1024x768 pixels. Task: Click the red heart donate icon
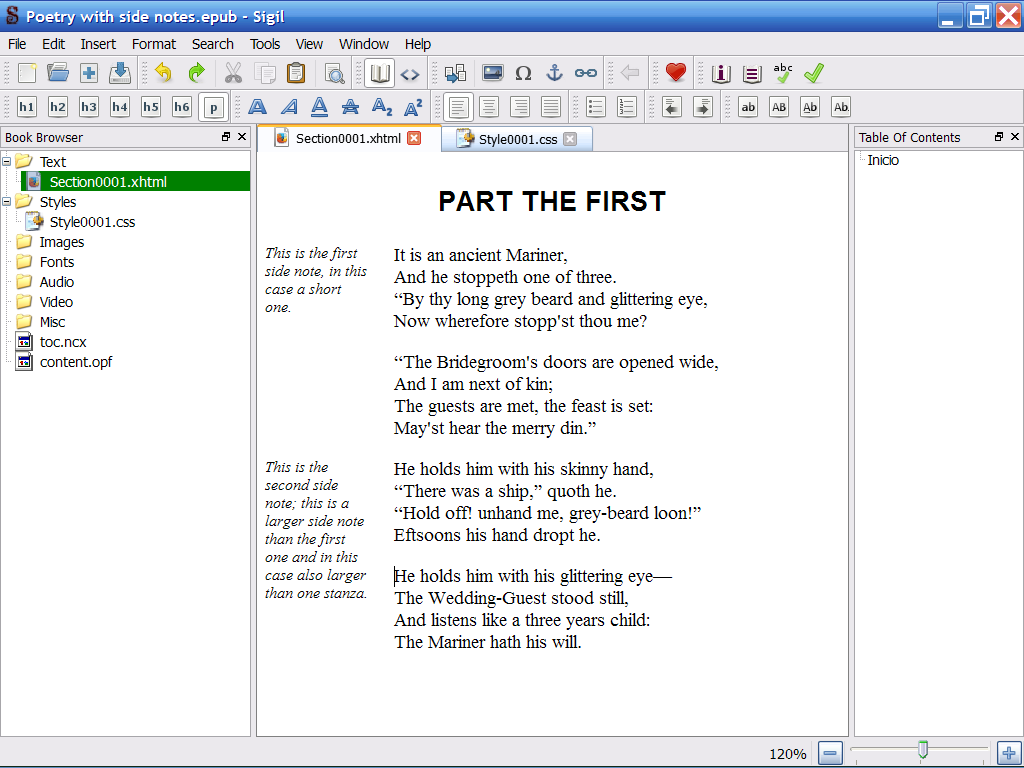coord(675,73)
